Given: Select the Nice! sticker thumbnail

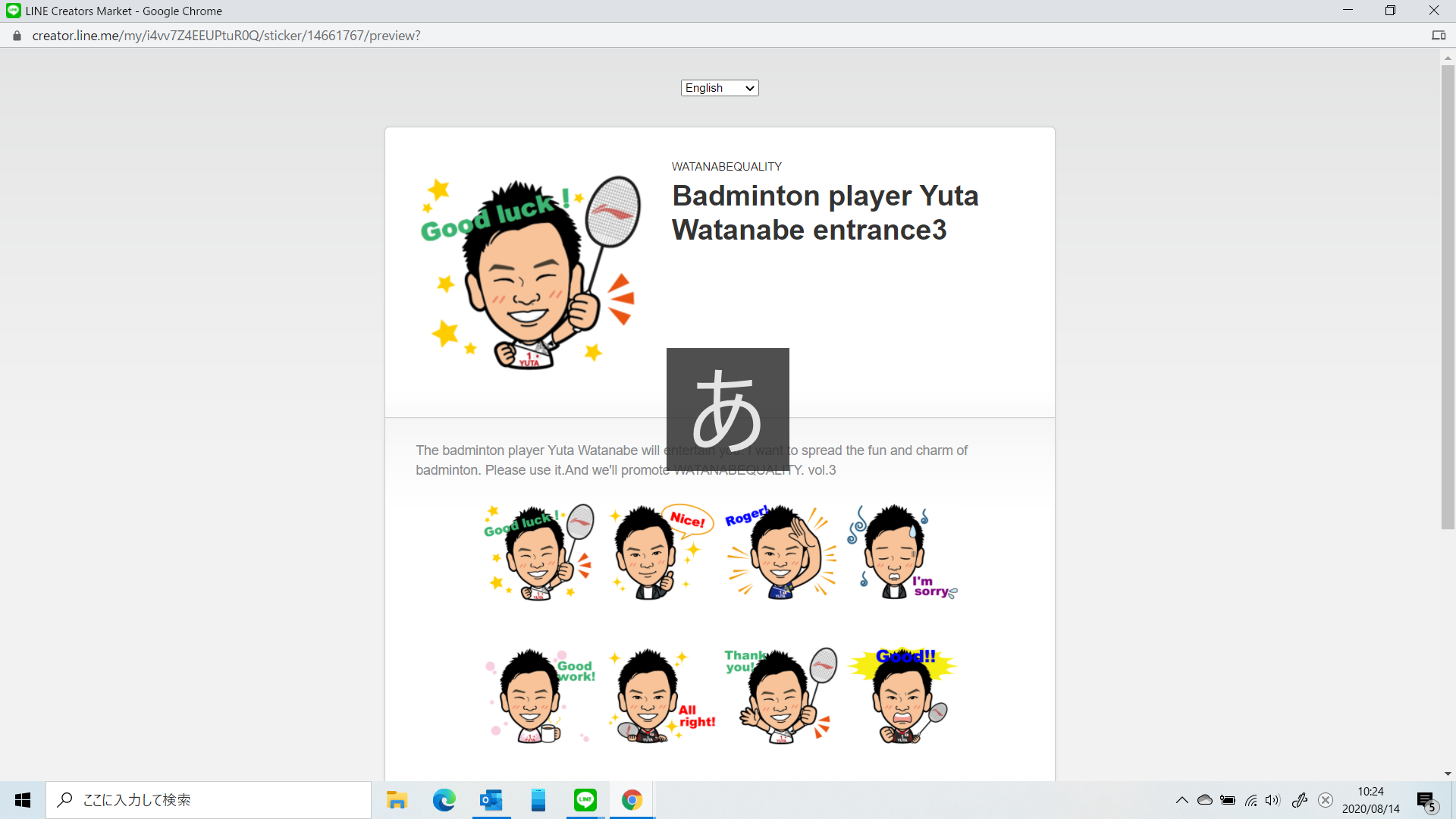Looking at the screenshot, I should click(660, 552).
